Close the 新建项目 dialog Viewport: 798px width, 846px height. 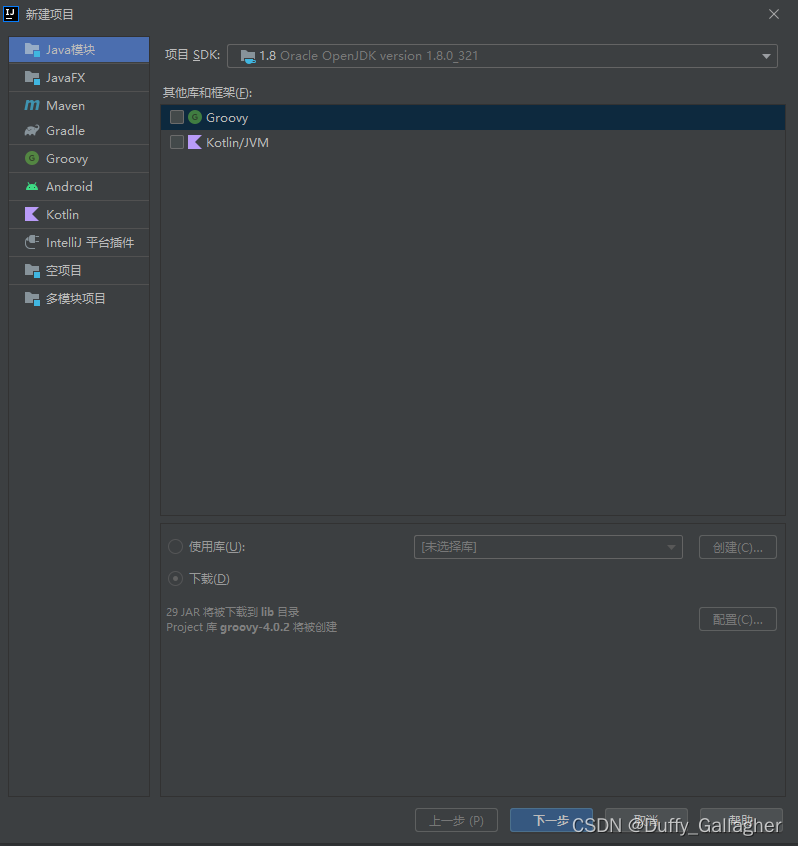[774, 14]
